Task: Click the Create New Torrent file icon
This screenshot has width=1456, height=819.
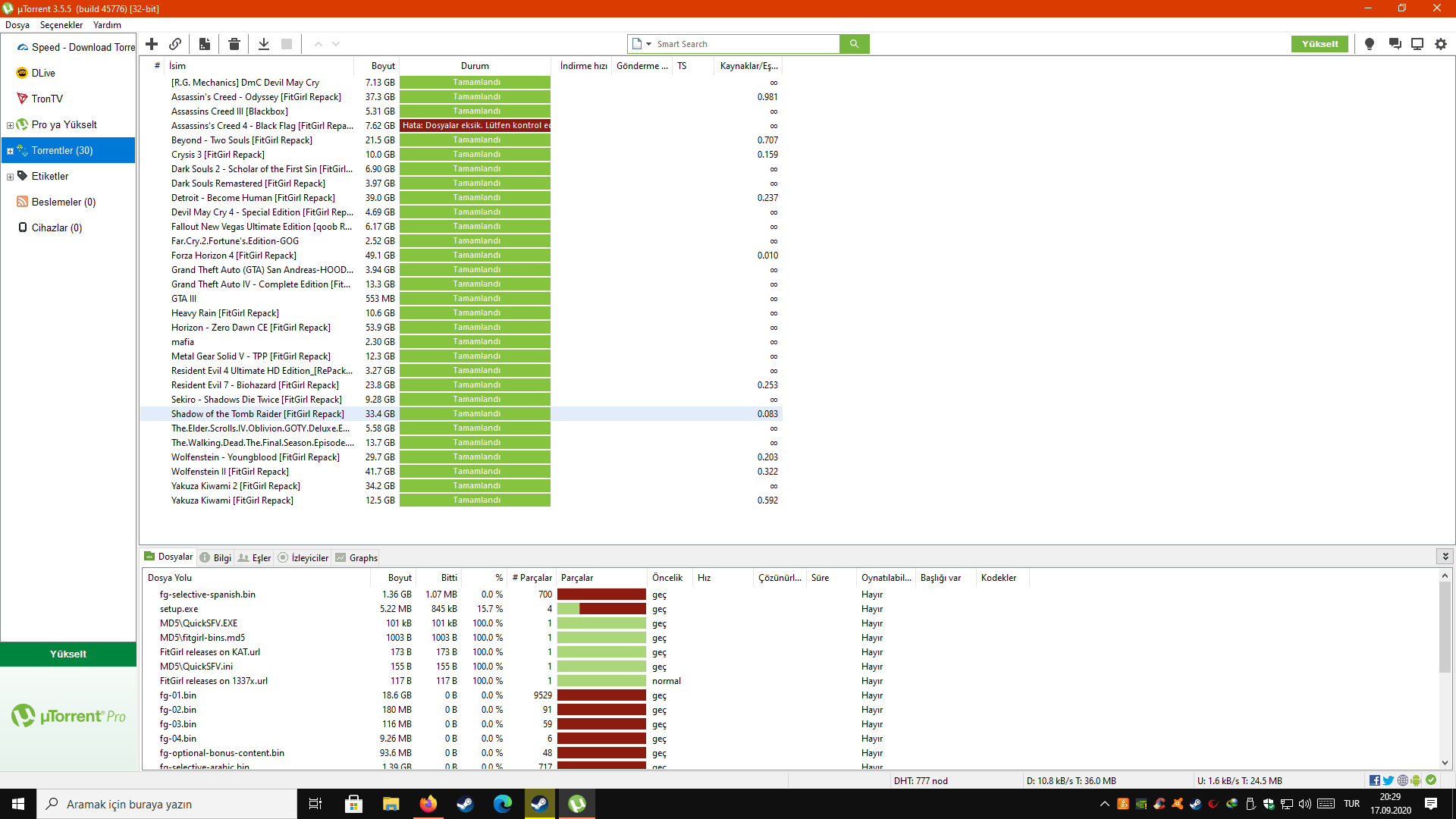Action: coord(205,44)
